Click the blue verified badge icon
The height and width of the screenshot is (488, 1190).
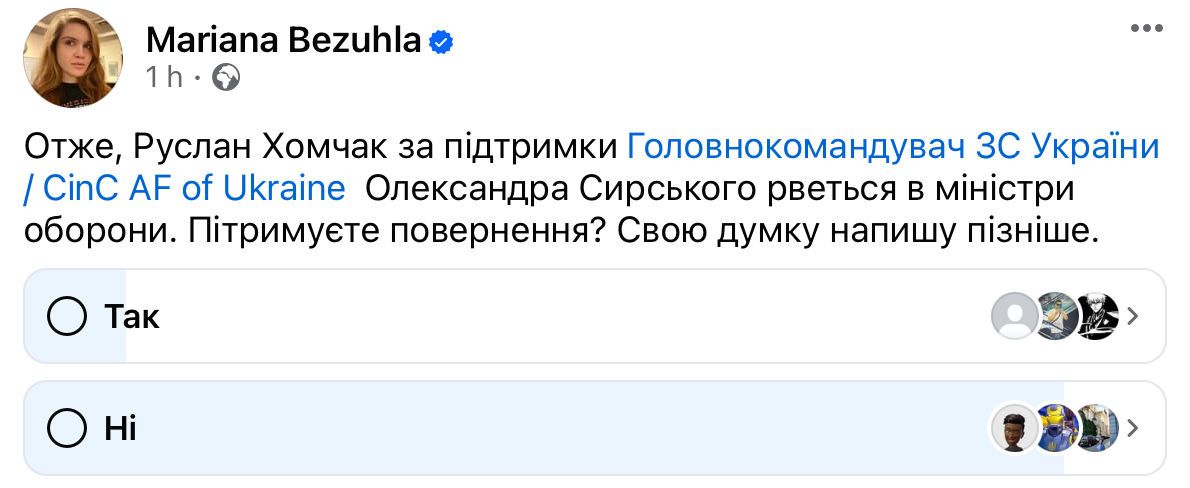442,43
